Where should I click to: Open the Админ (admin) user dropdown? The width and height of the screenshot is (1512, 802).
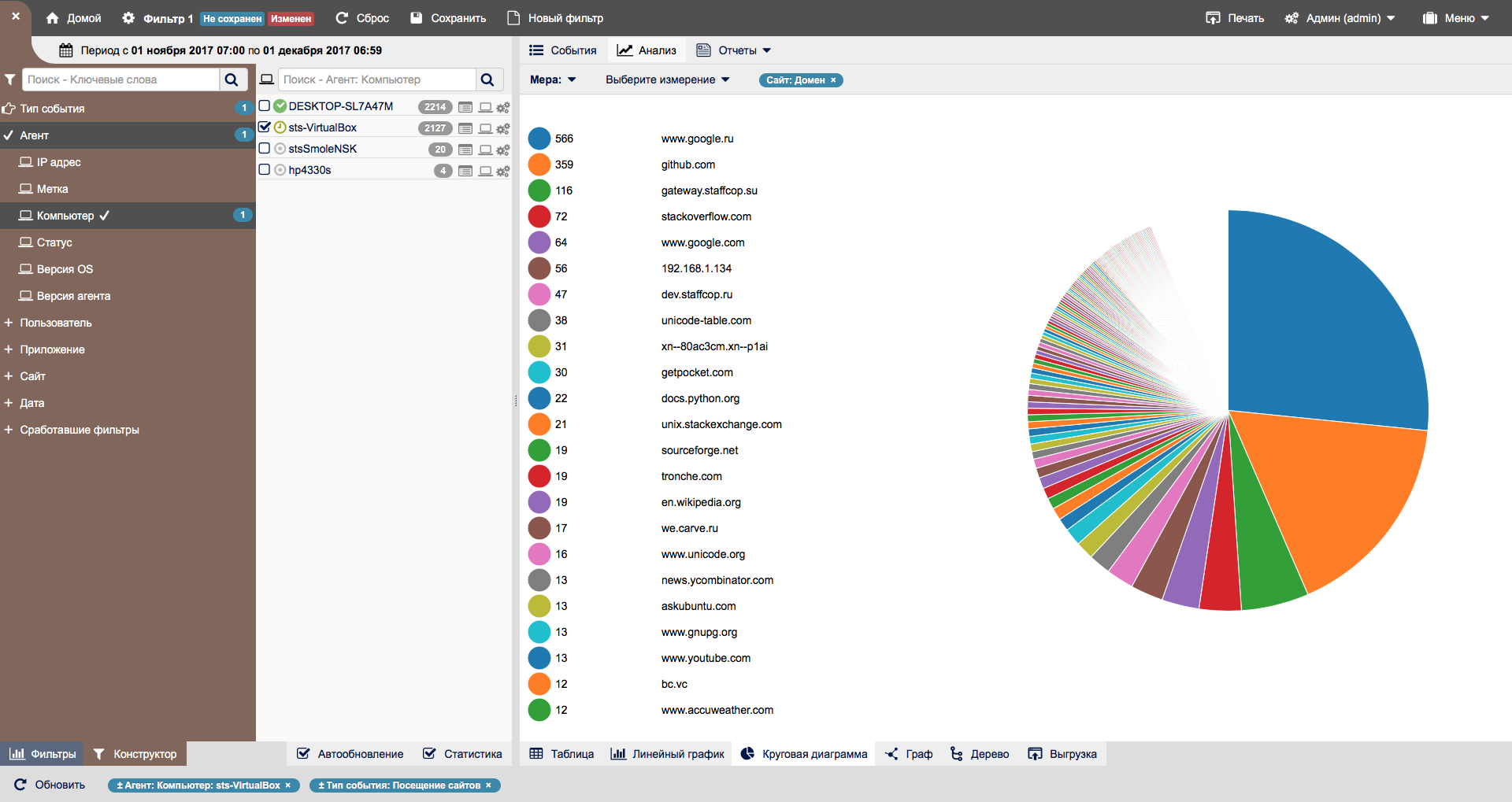(1340, 18)
